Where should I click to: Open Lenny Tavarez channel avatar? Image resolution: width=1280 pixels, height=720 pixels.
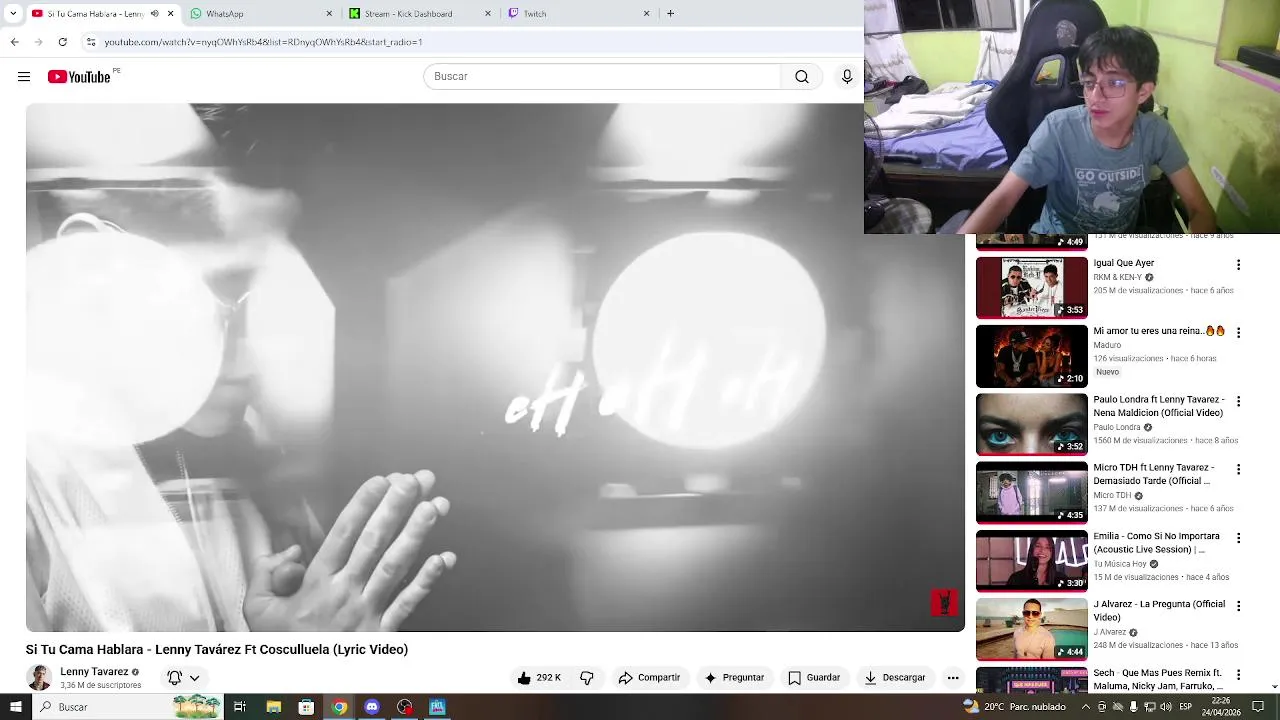click(x=39, y=678)
